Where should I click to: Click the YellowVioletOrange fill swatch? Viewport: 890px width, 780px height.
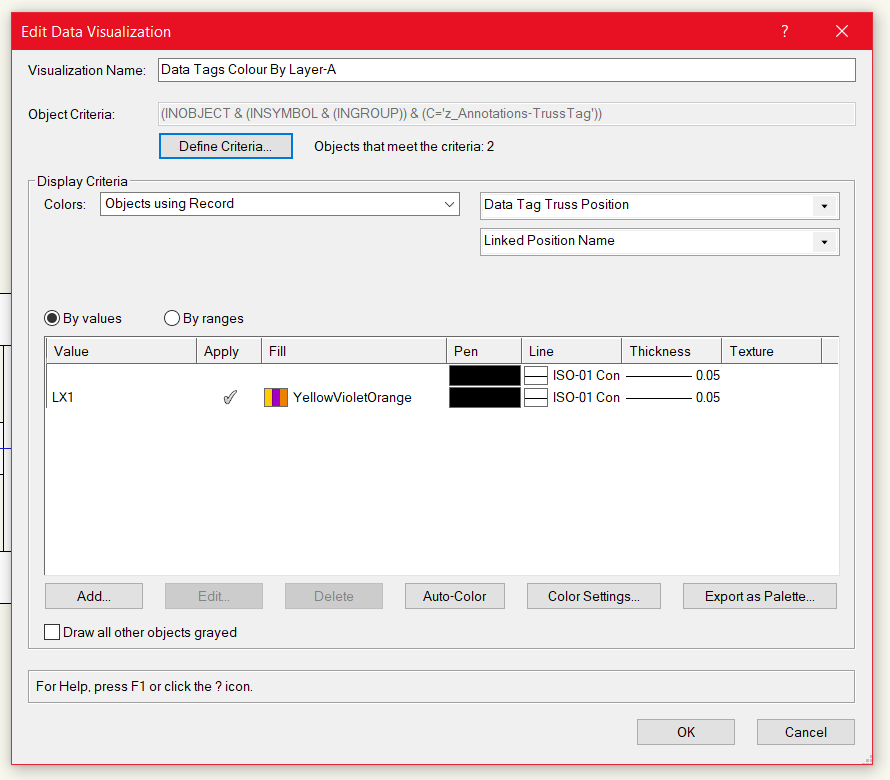[275, 397]
